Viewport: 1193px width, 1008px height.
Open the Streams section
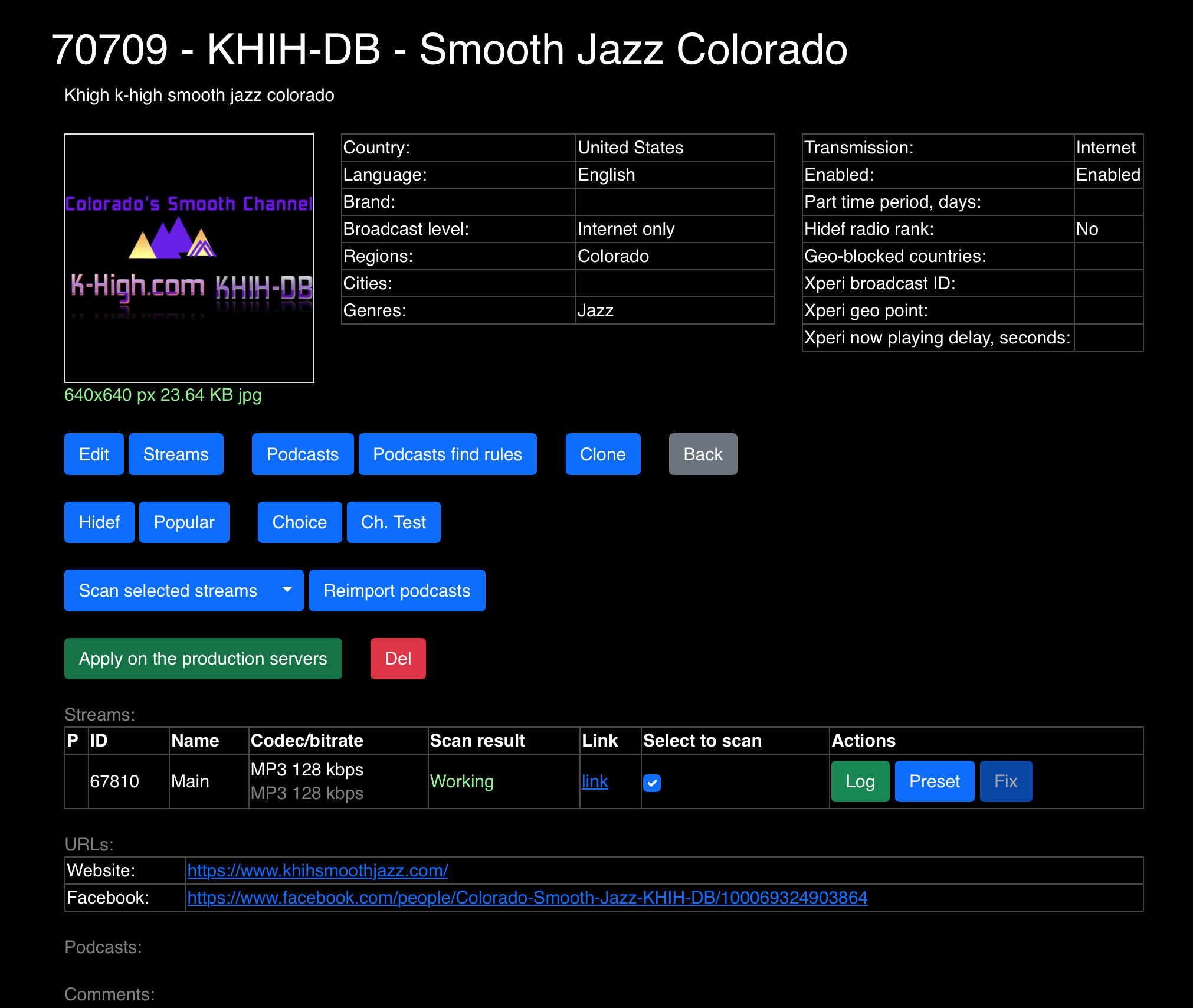176,454
